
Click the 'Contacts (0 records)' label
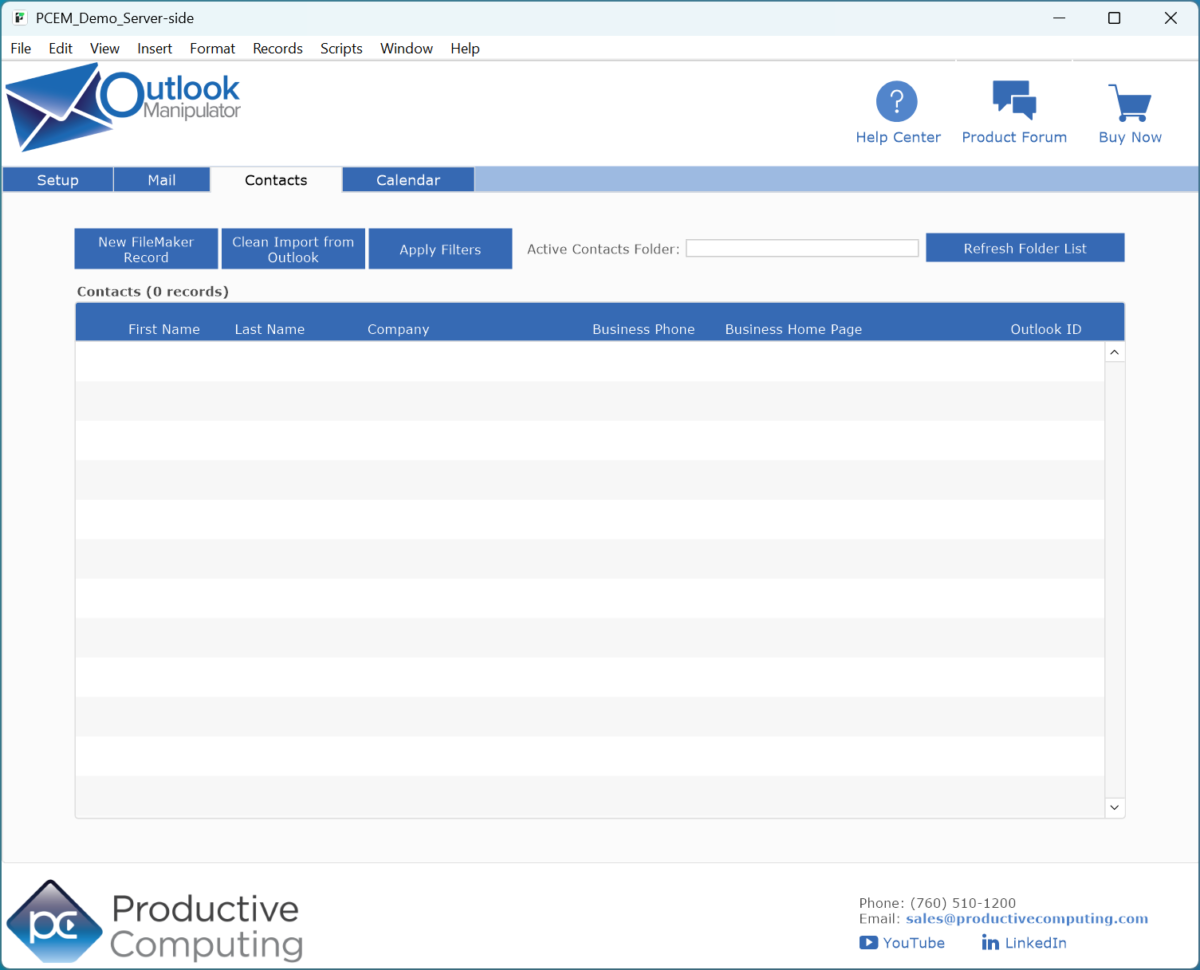coord(153,292)
